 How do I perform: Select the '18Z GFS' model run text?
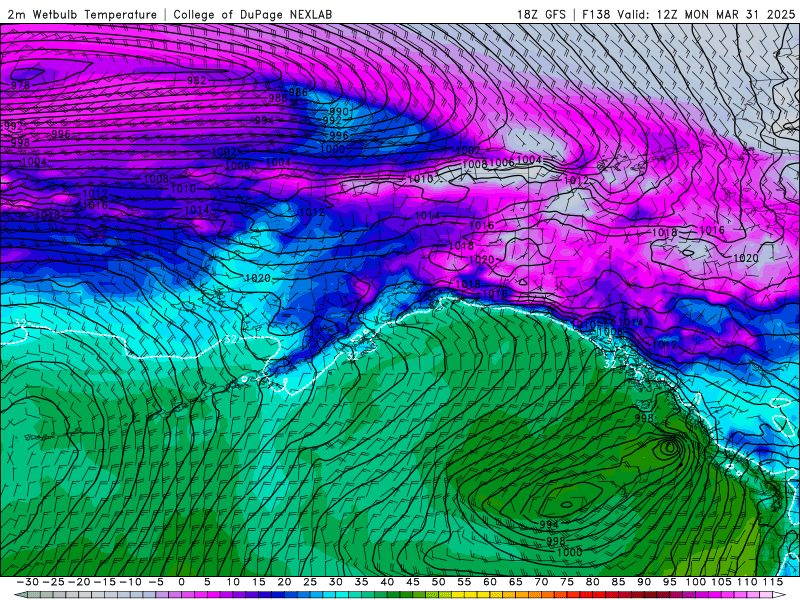point(541,15)
